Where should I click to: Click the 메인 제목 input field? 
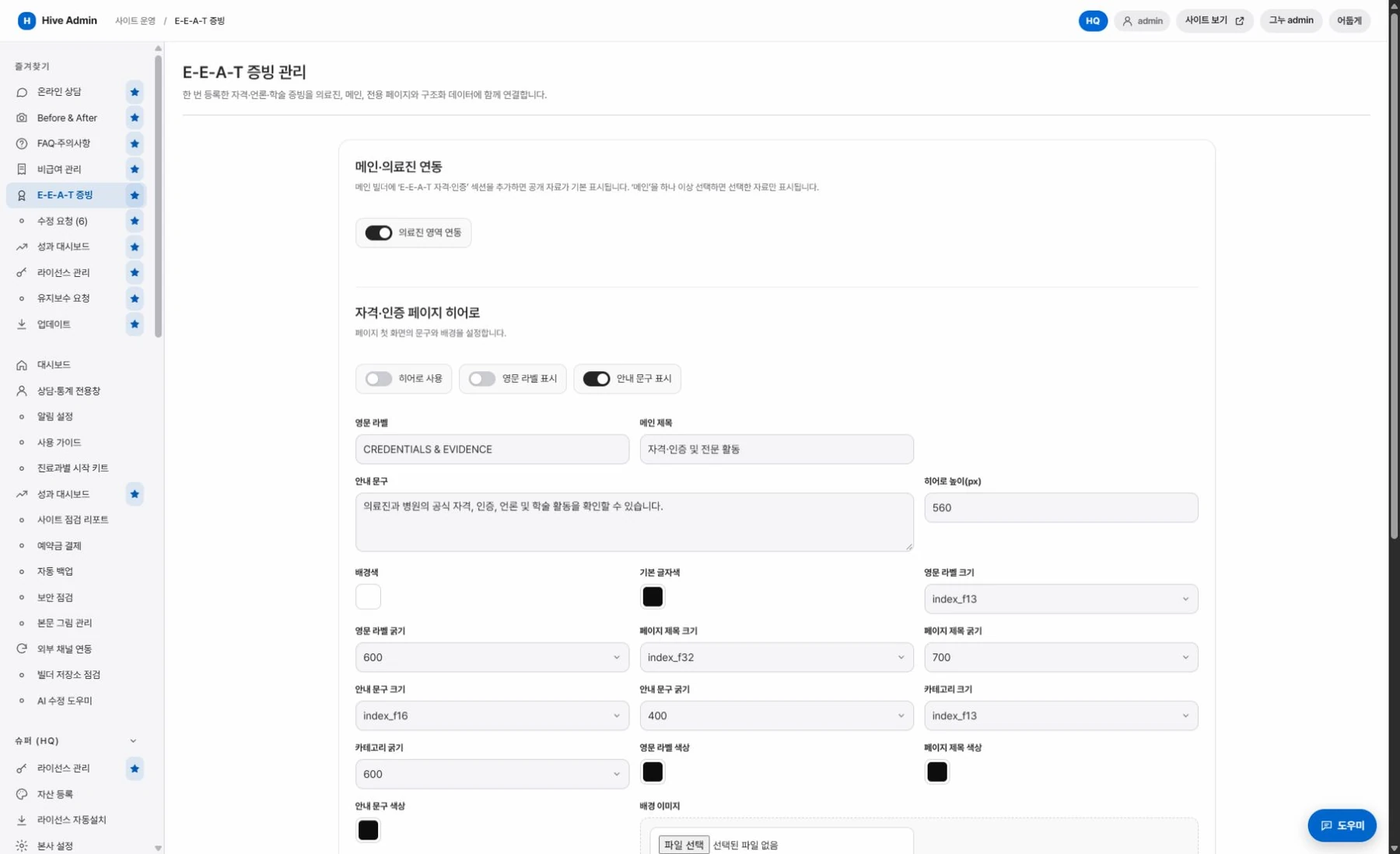point(776,450)
